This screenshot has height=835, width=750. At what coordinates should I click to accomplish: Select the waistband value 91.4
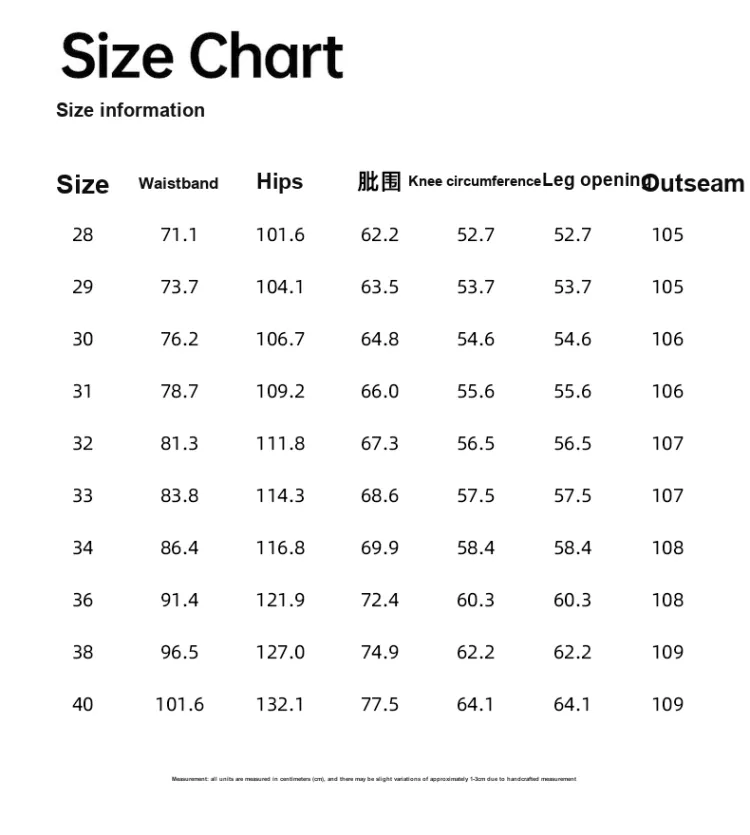coord(179,600)
